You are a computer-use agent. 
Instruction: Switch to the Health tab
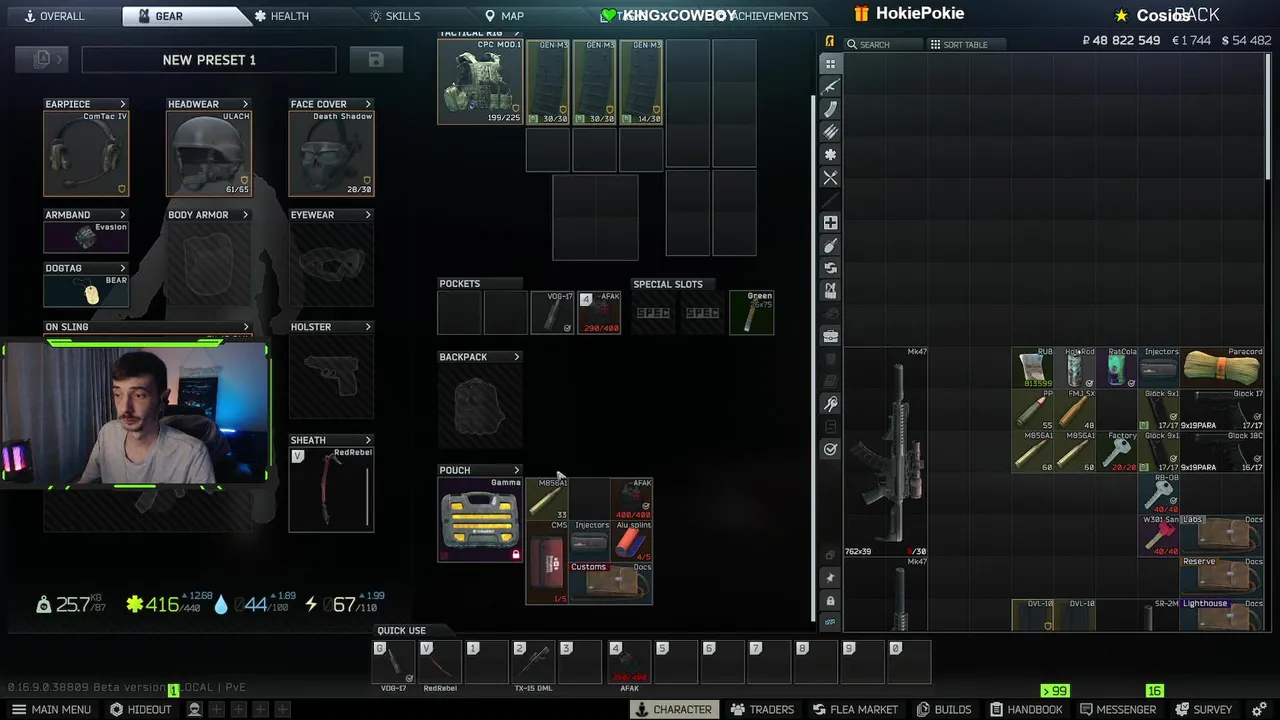click(x=282, y=16)
